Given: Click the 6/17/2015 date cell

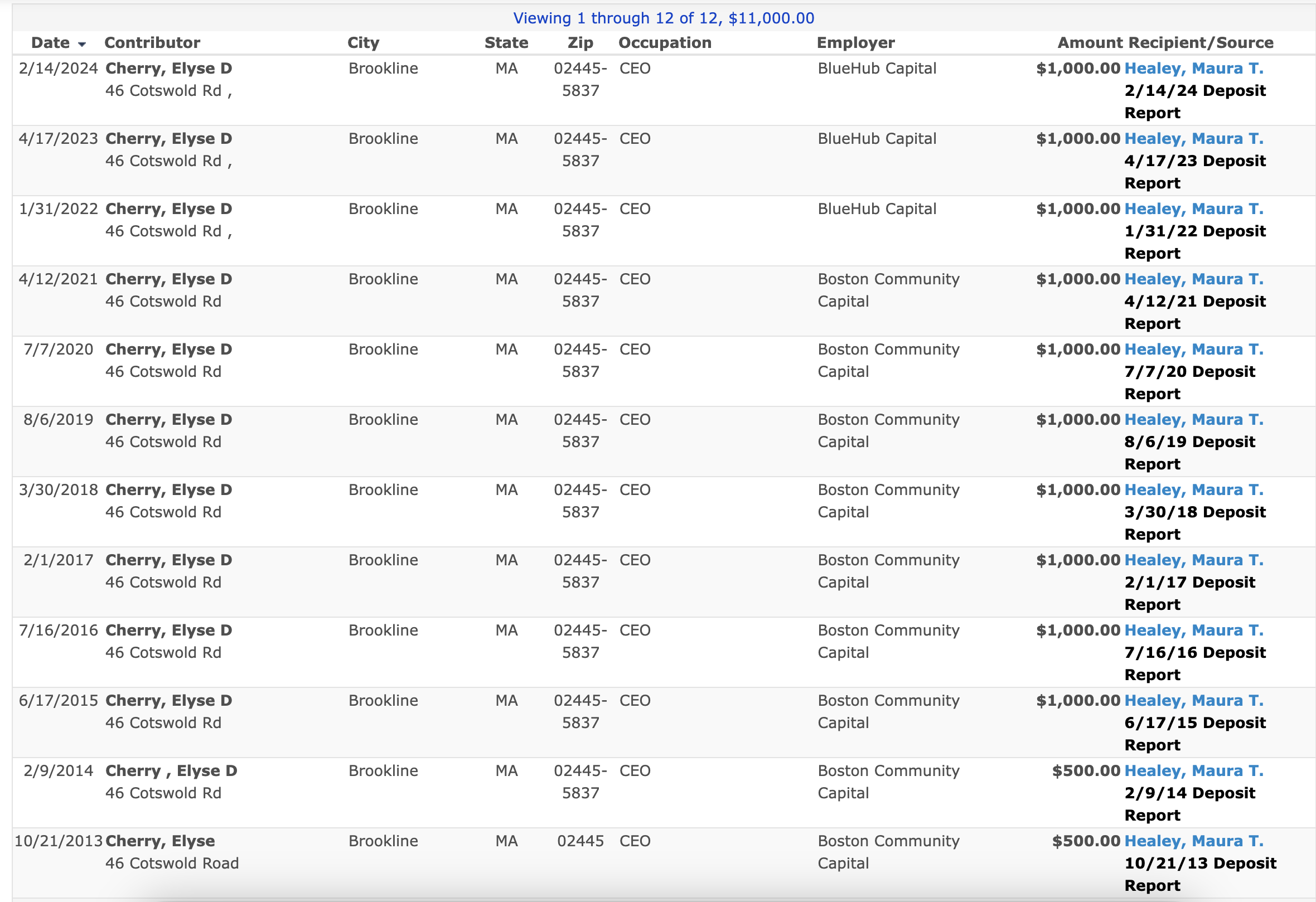Looking at the screenshot, I should point(59,700).
